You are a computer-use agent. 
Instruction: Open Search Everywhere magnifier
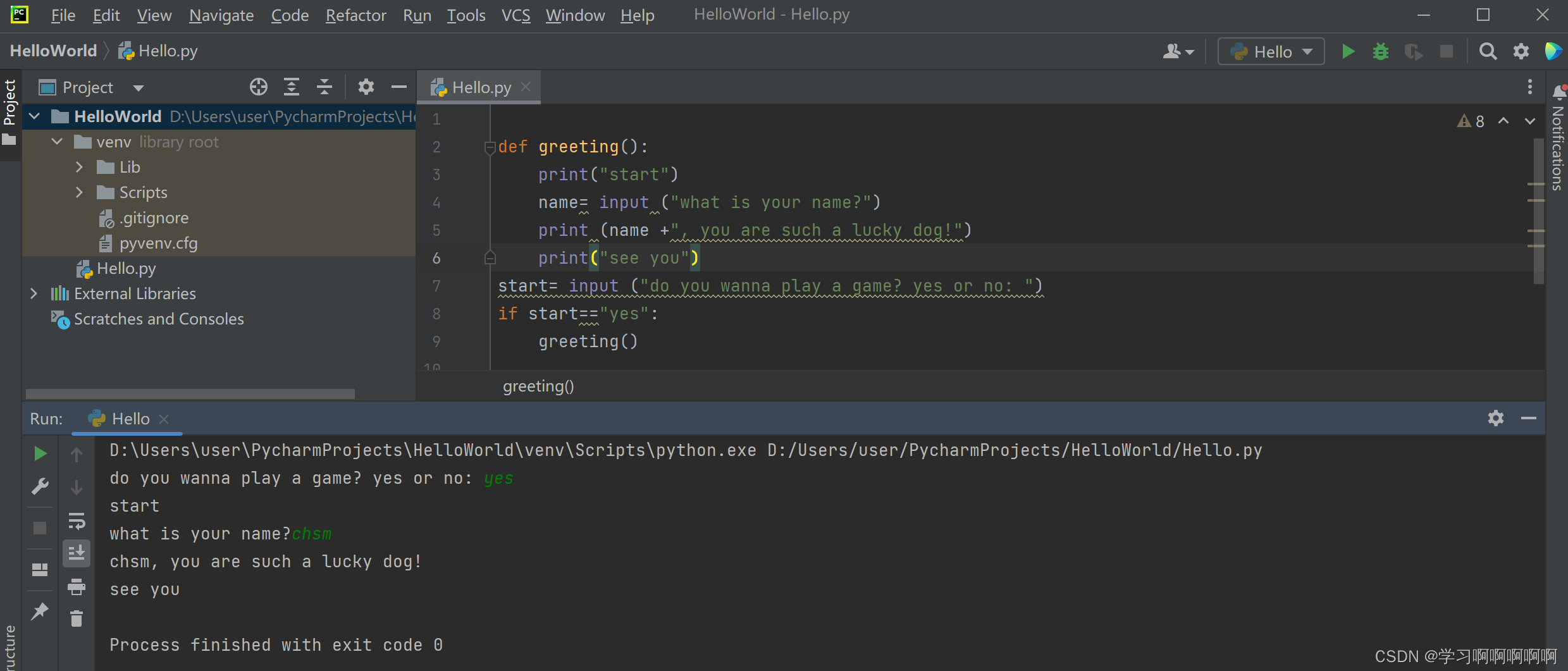click(1488, 51)
